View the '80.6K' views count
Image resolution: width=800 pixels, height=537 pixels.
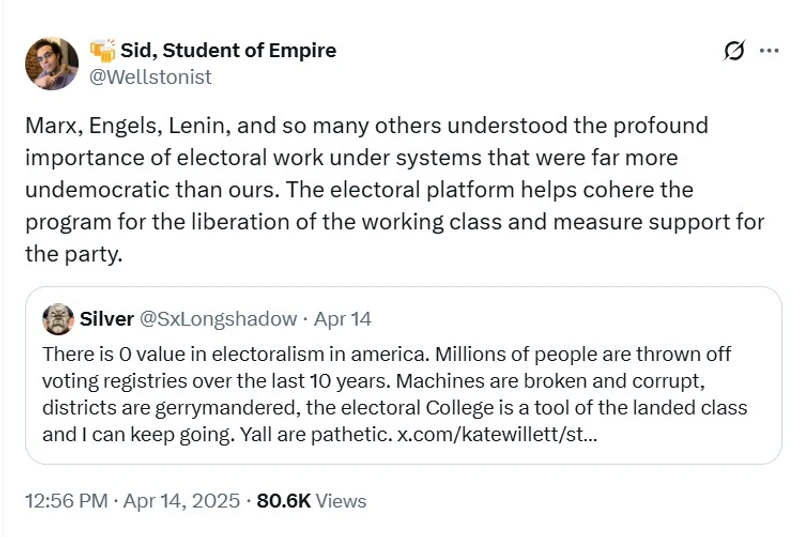coord(285,501)
